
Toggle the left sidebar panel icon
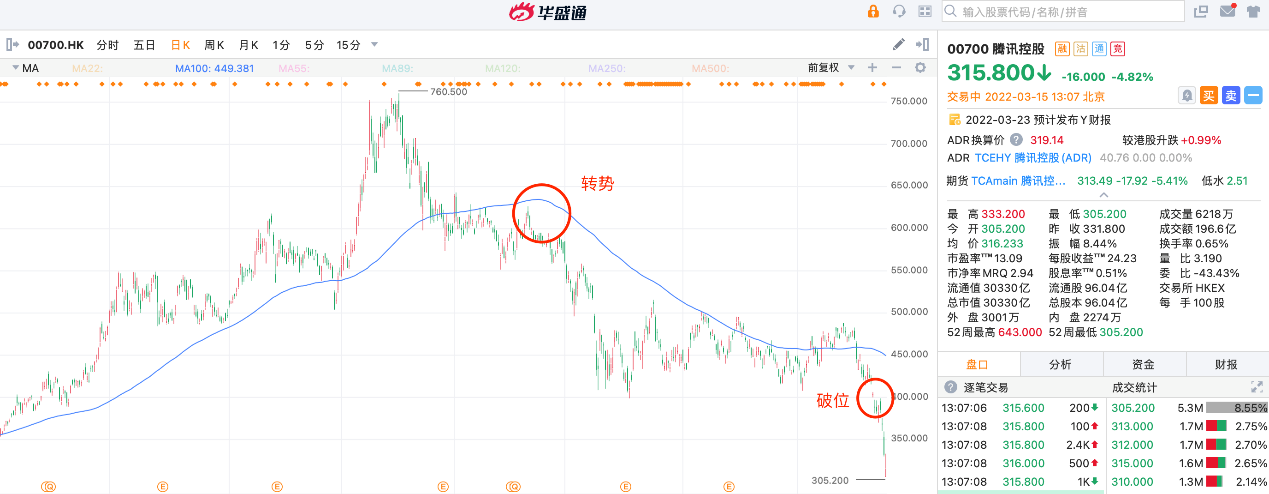tap(12, 44)
